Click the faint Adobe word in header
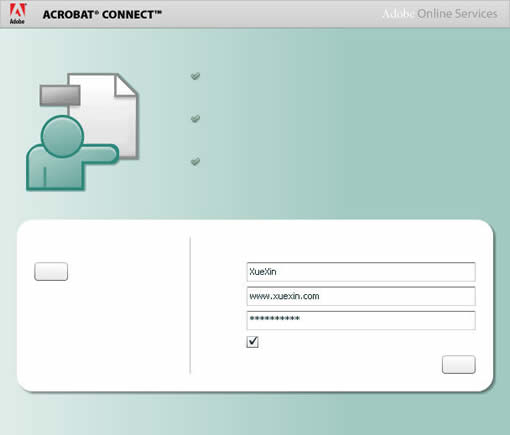The height and width of the screenshot is (435, 510). click(x=398, y=14)
